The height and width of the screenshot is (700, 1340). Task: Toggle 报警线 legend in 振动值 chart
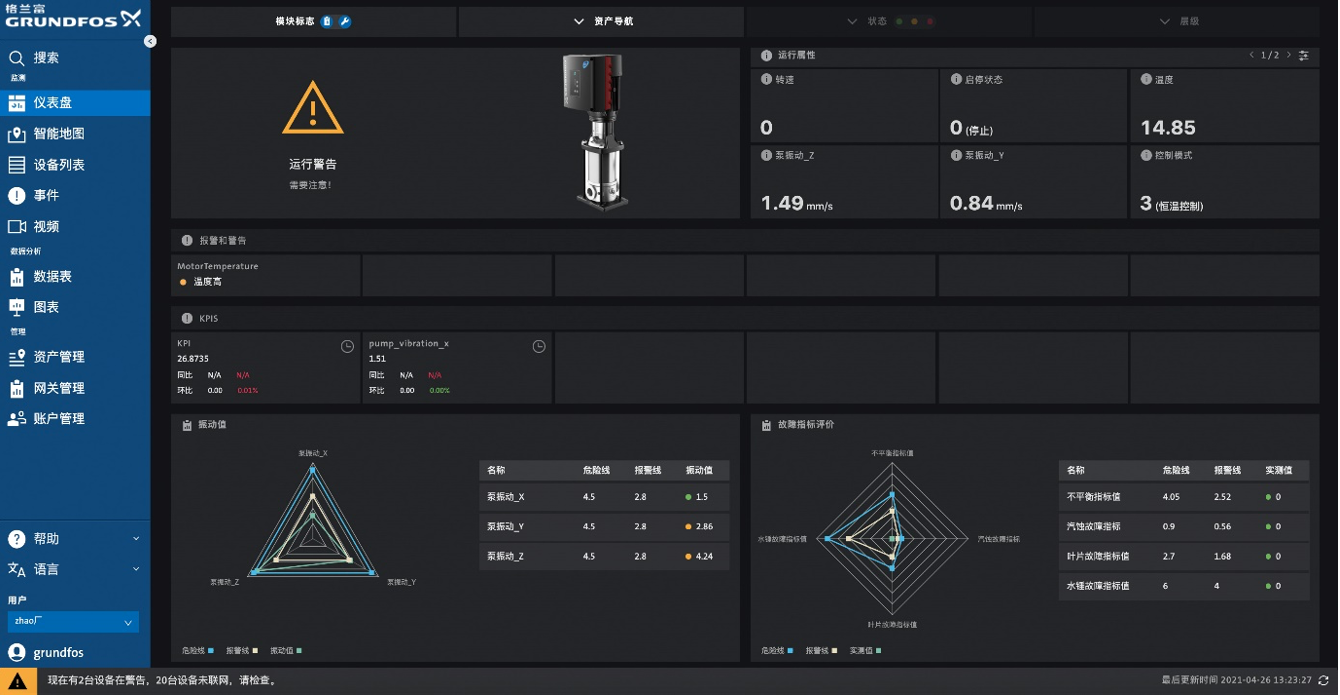pyautogui.click(x=243, y=651)
